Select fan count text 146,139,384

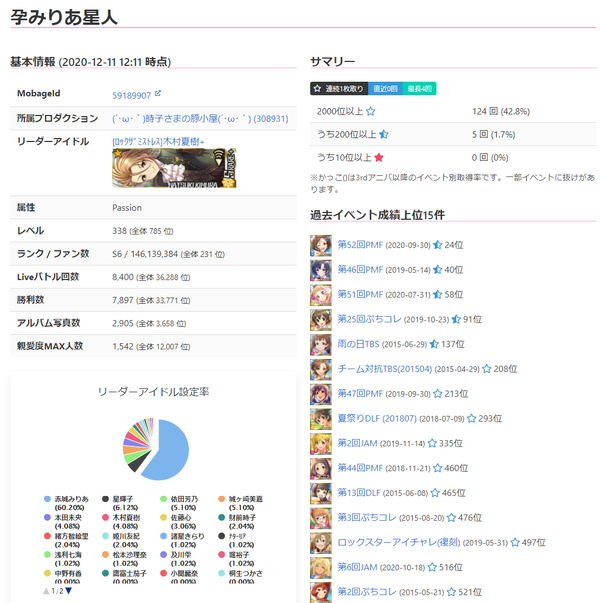pyautogui.click(x=154, y=254)
